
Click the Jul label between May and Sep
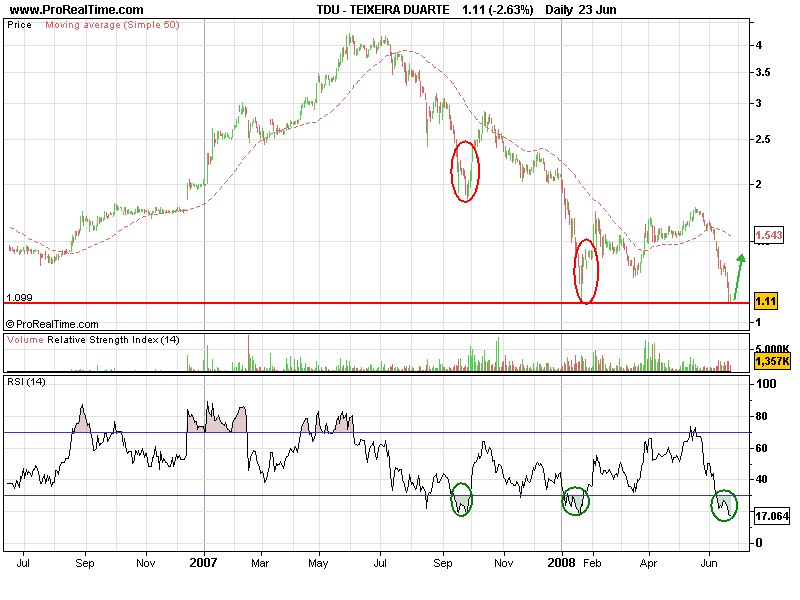tap(380, 563)
